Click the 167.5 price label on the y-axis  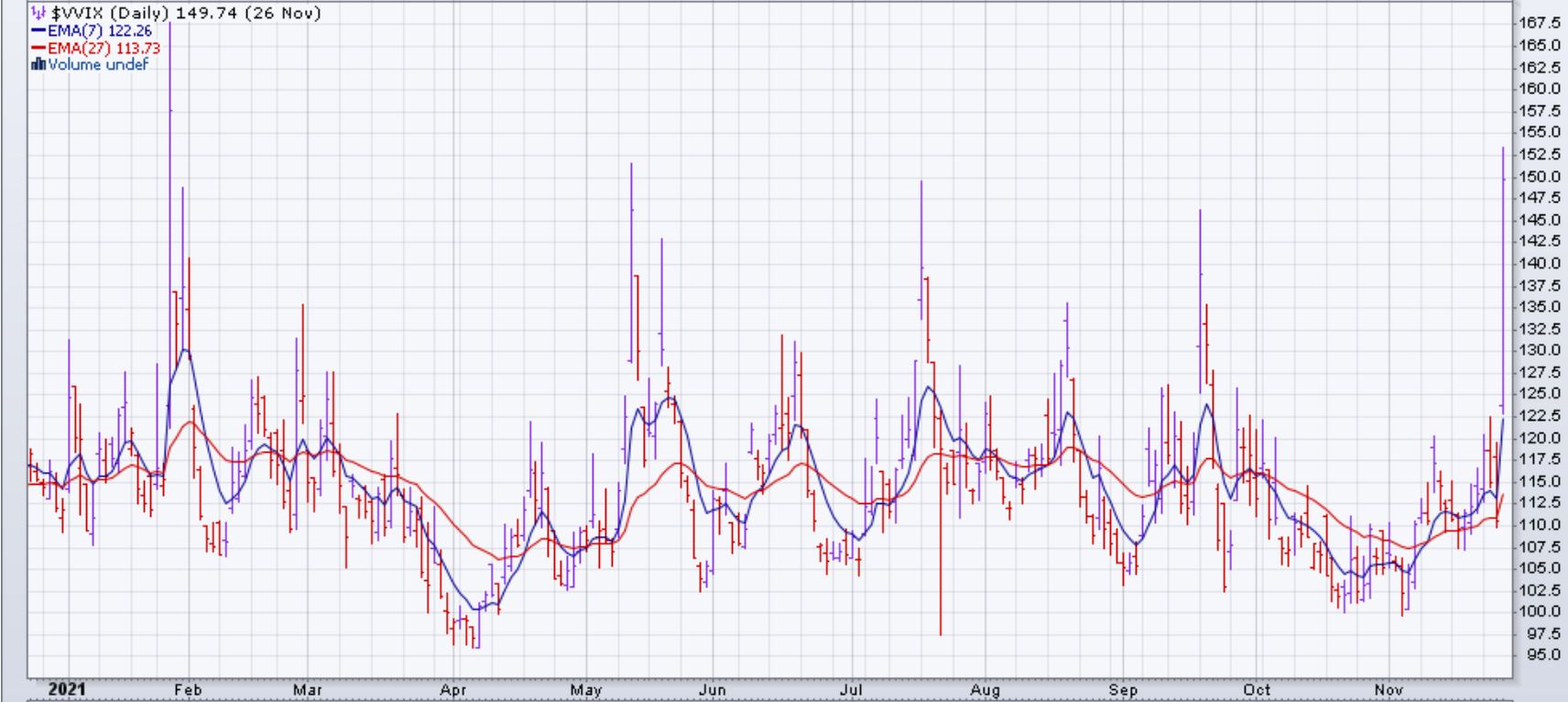point(1539,23)
